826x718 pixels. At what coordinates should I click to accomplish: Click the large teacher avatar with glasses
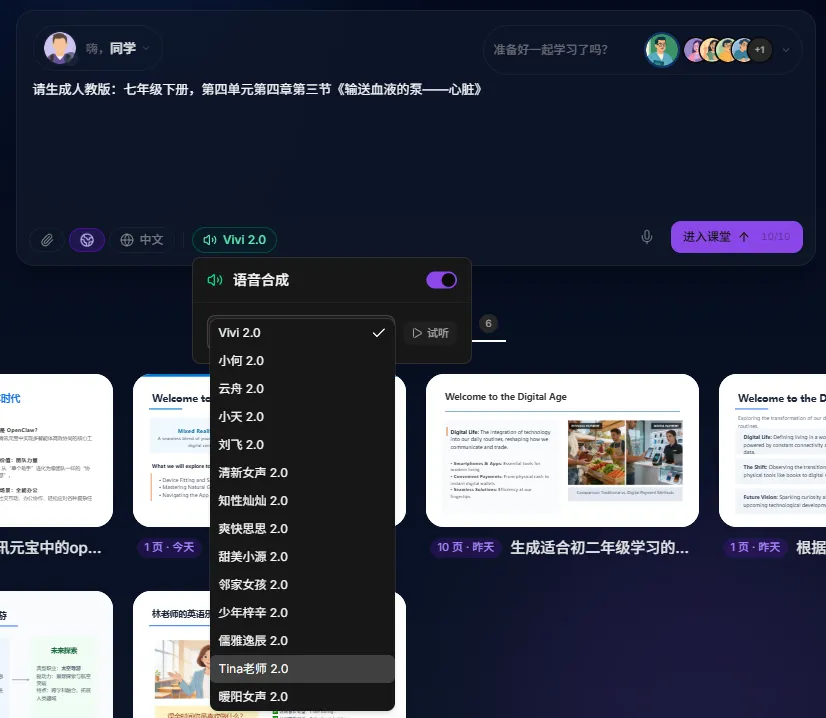tap(662, 50)
